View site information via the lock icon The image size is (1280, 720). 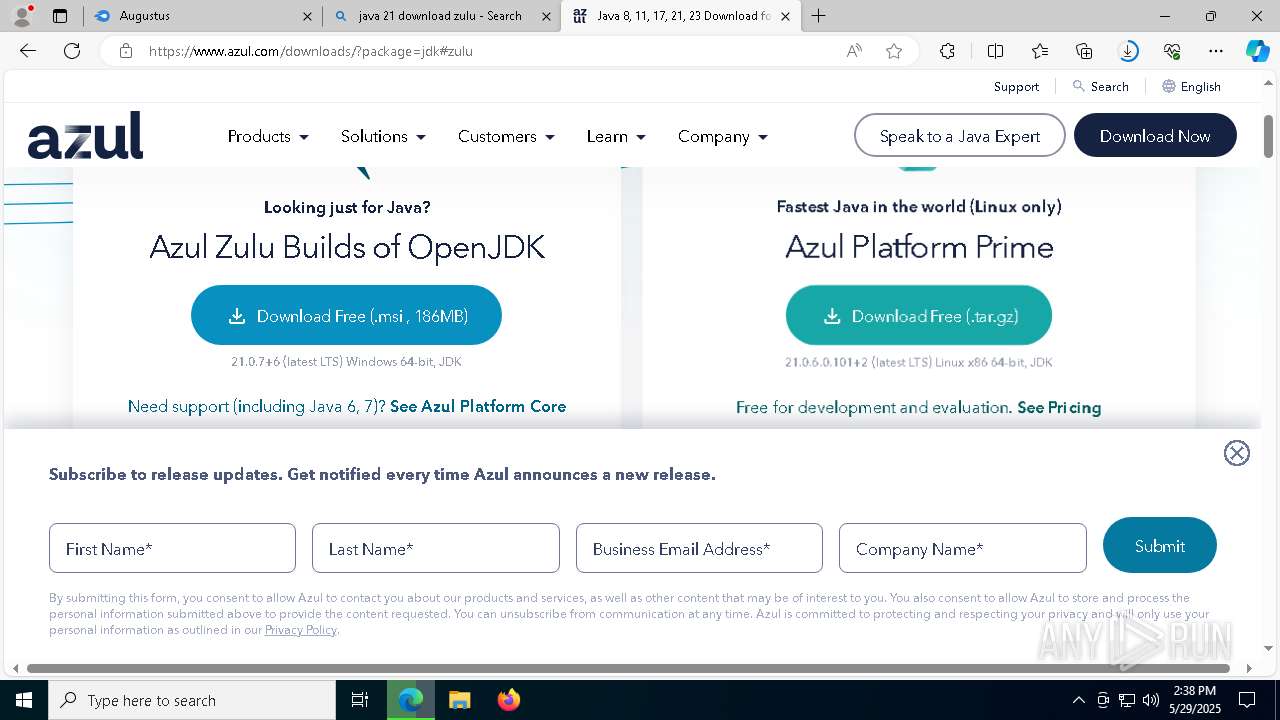pos(126,51)
